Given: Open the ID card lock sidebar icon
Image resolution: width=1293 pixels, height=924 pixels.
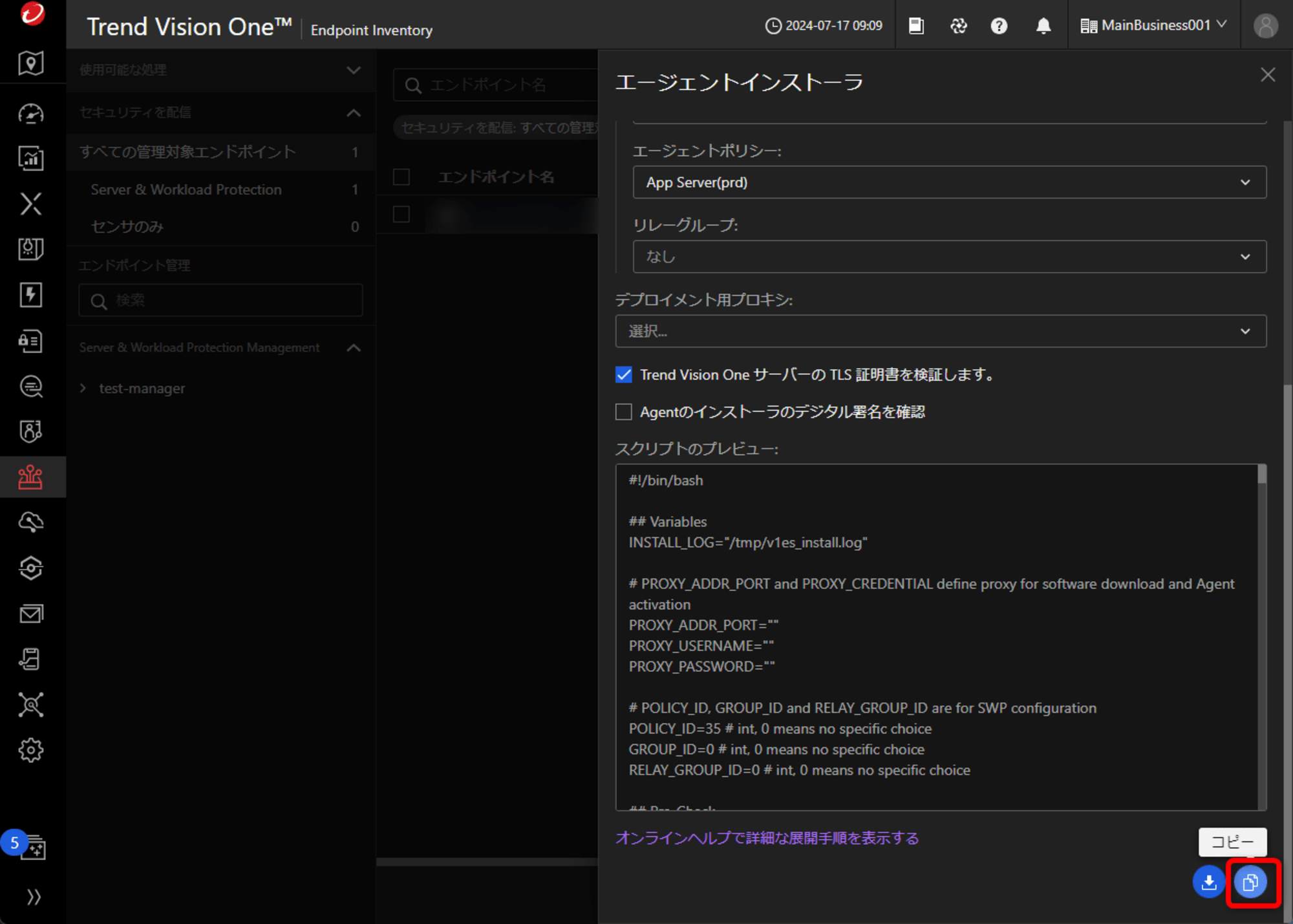Looking at the screenshot, I should click(31, 341).
